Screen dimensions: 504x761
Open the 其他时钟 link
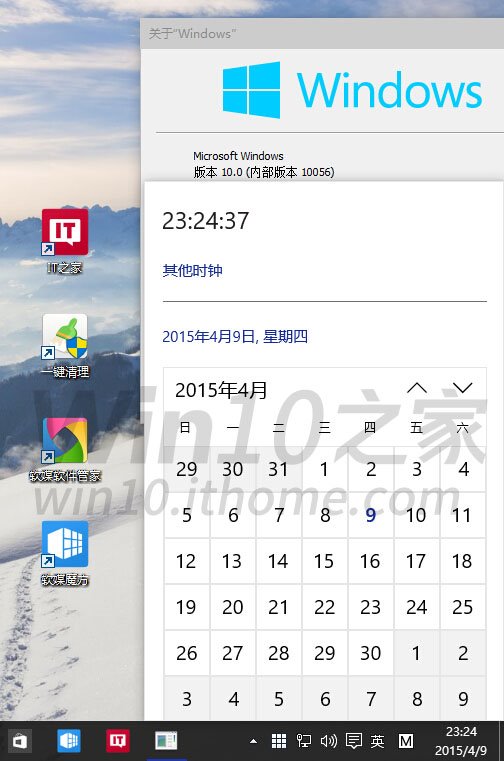click(x=192, y=270)
